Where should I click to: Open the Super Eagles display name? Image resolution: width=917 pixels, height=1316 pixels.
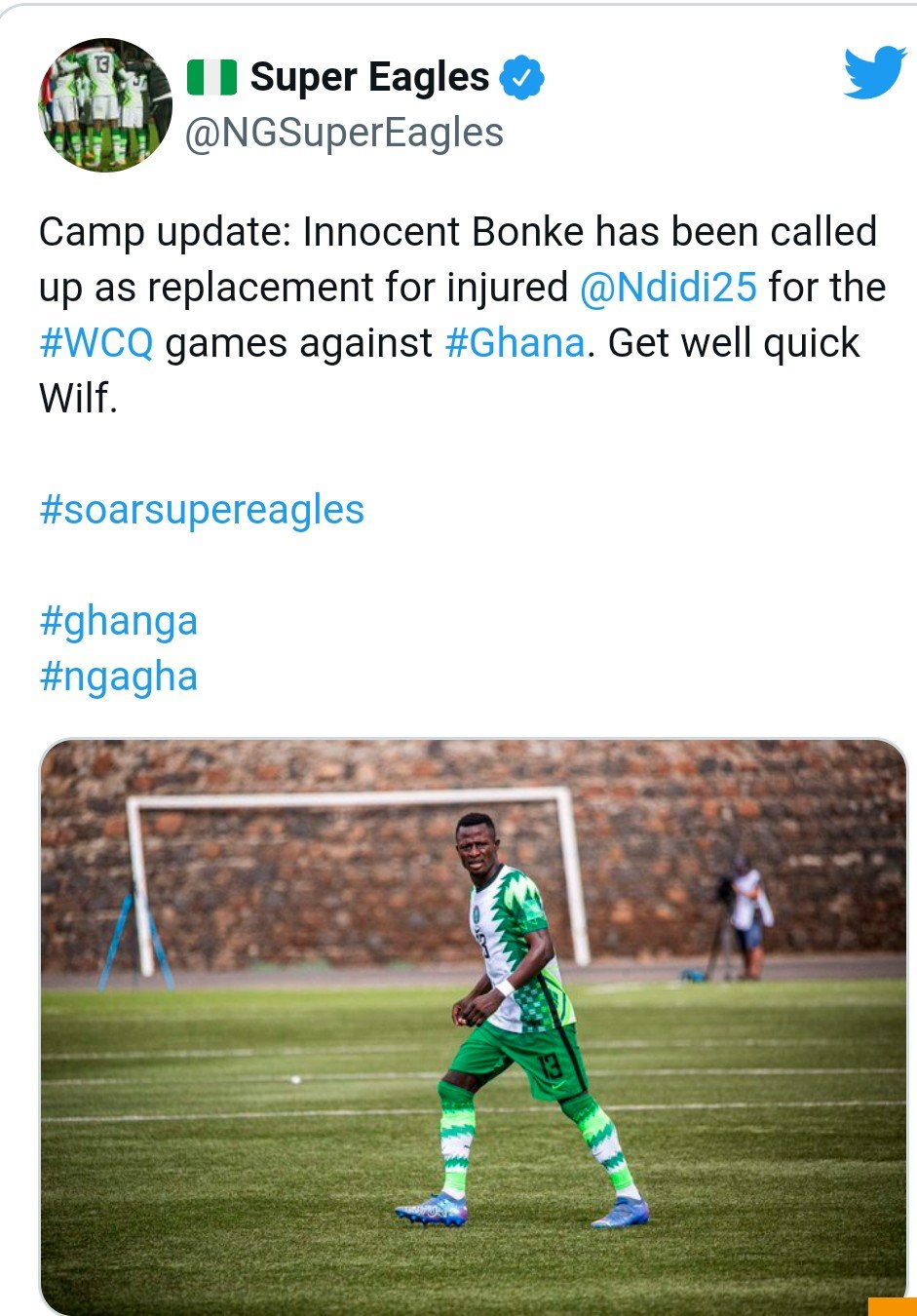click(x=369, y=77)
